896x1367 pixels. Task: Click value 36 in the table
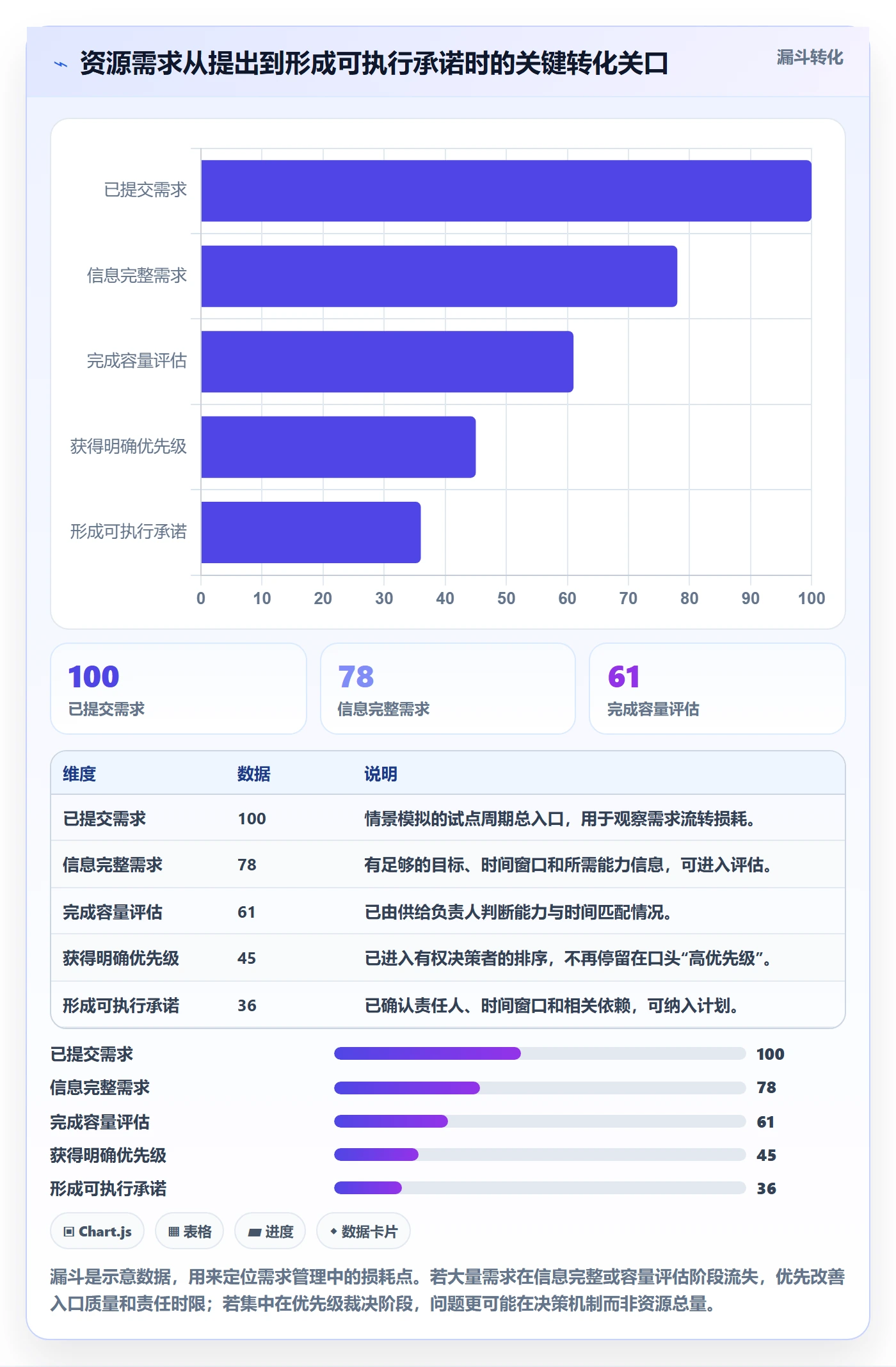point(247,1005)
